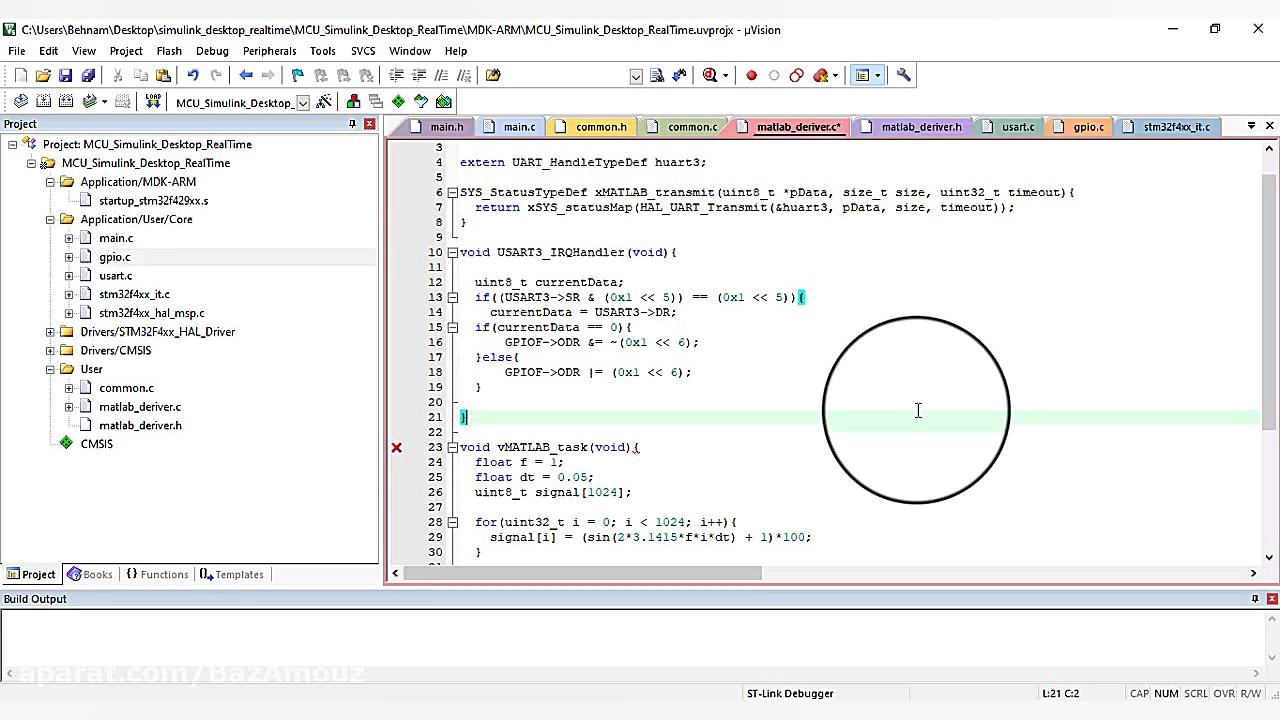Click the Open file icon
Viewport: 1280px width, 720px height.
click(43, 75)
